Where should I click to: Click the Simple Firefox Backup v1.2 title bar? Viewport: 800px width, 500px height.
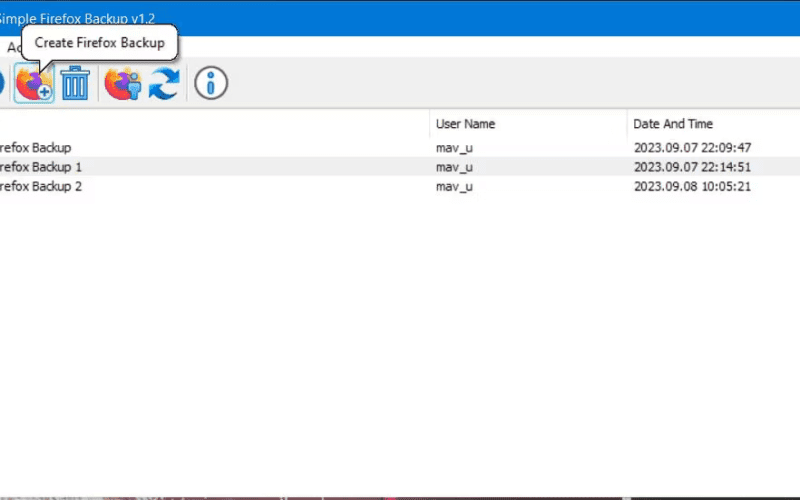[400, 18]
